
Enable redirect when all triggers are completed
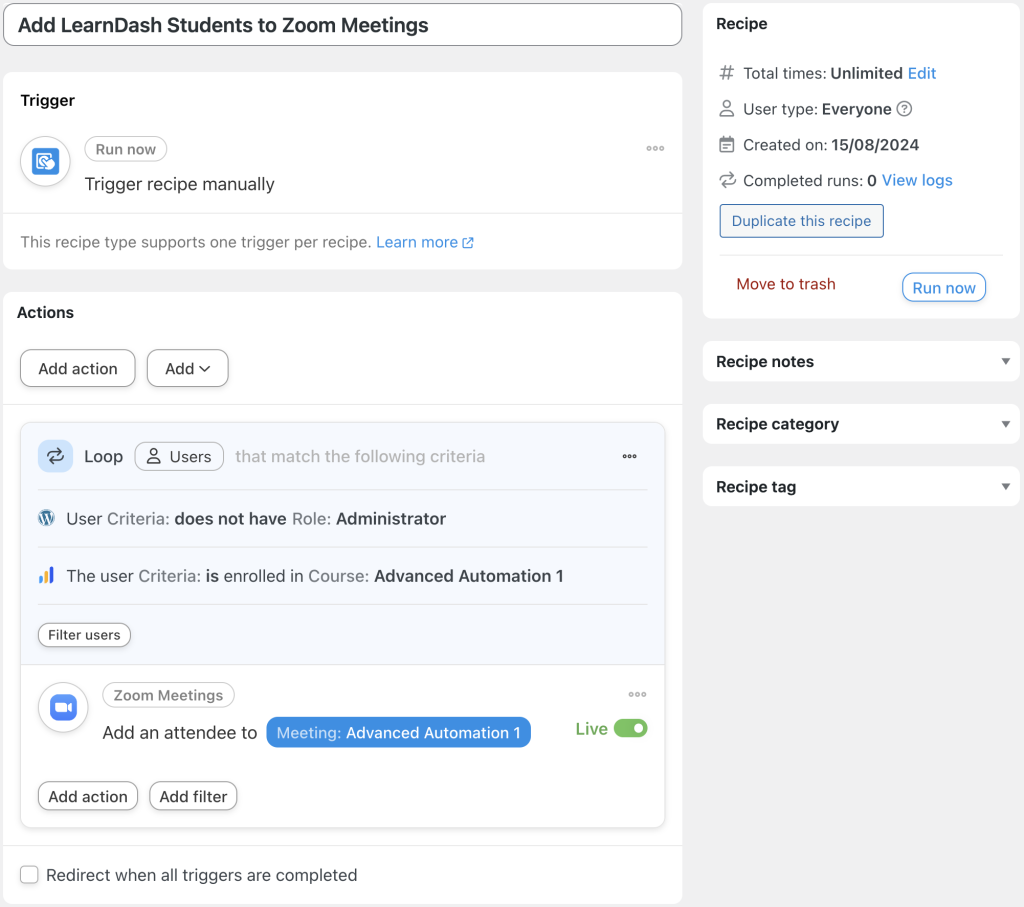(x=29, y=874)
